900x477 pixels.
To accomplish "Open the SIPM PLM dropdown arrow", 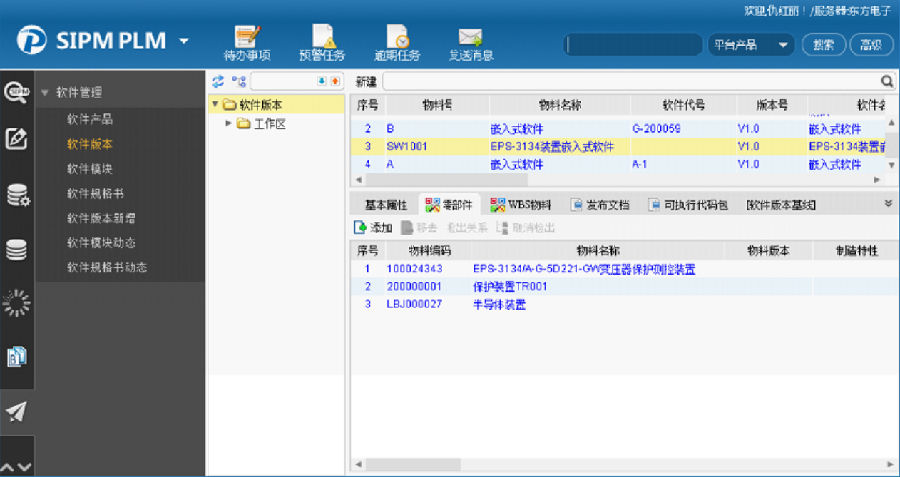I will [184, 42].
